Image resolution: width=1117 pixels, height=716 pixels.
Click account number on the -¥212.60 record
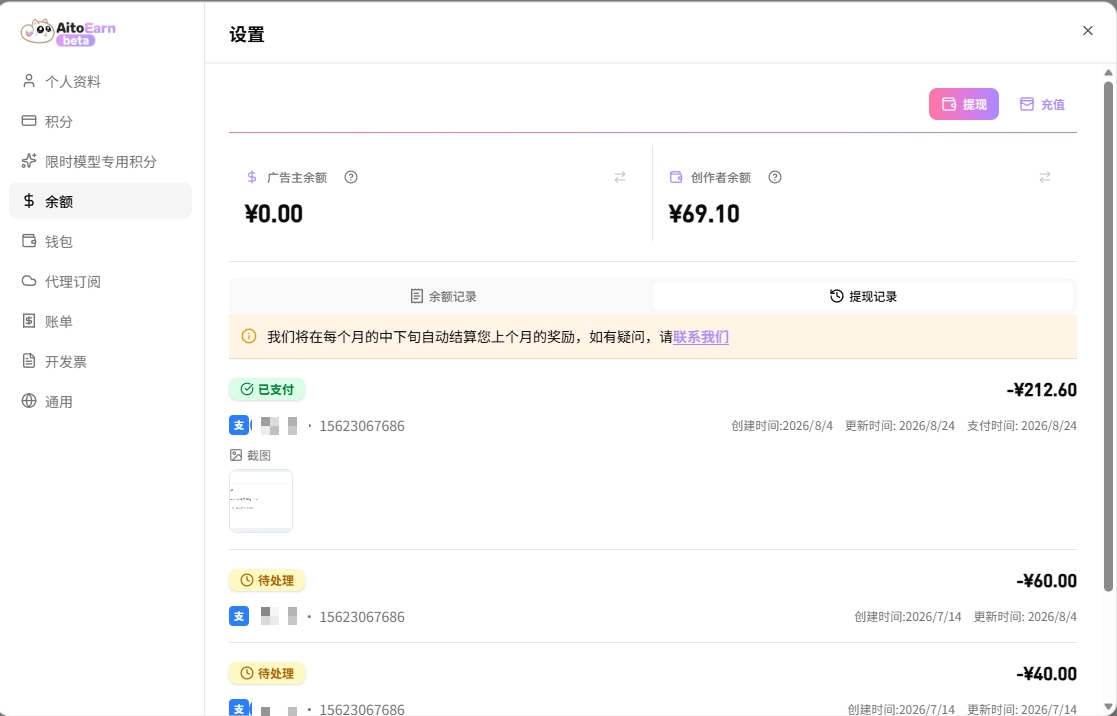click(x=362, y=426)
